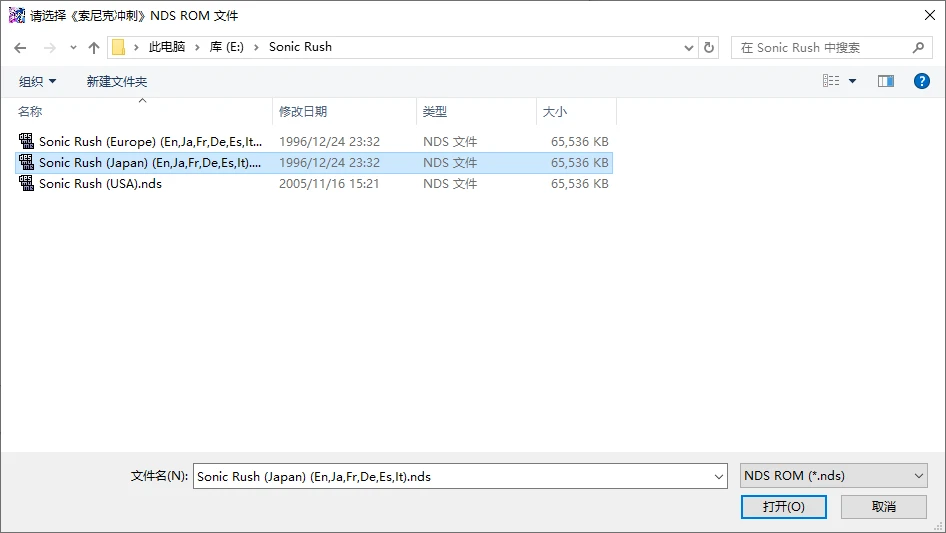Screen dimensions: 946x533
Task: Click Sonic Rush breadcrumb segment
Action: click(300, 47)
